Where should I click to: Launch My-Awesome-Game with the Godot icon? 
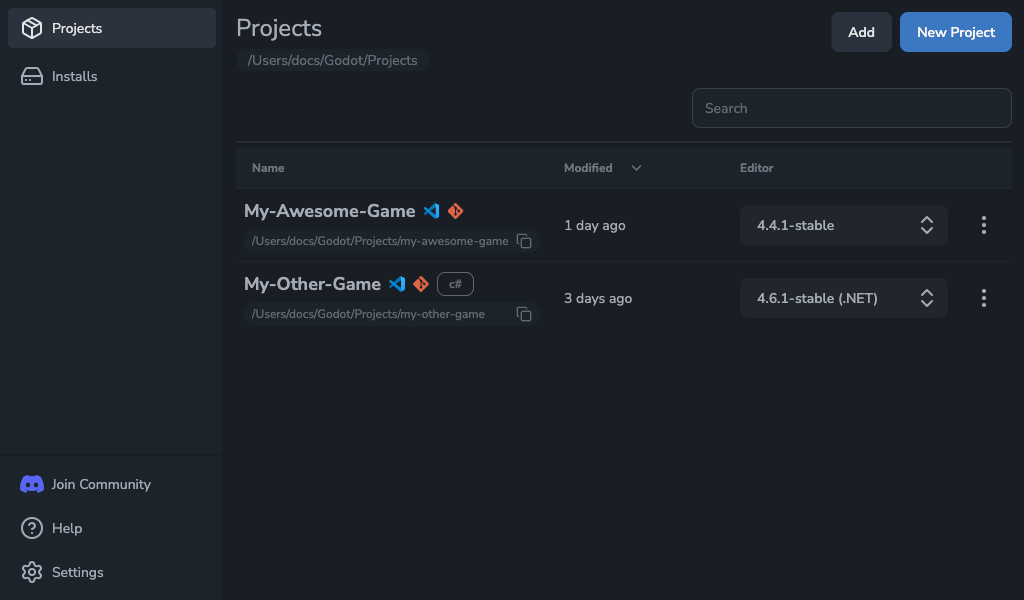click(456, 211)
